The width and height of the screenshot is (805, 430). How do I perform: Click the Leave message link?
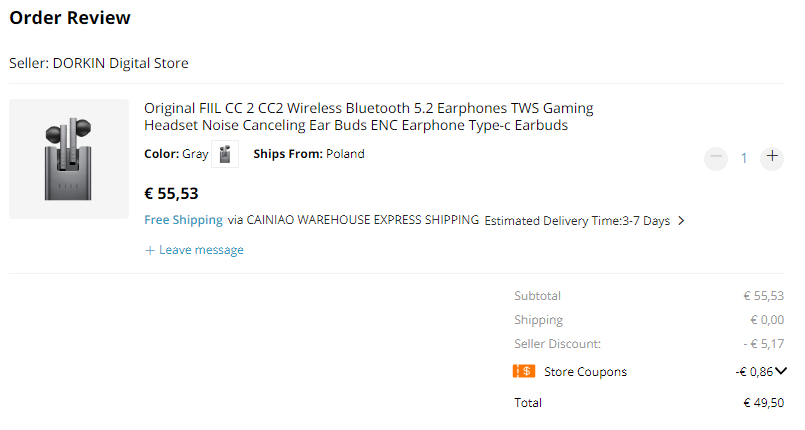[x=201, y=250]
